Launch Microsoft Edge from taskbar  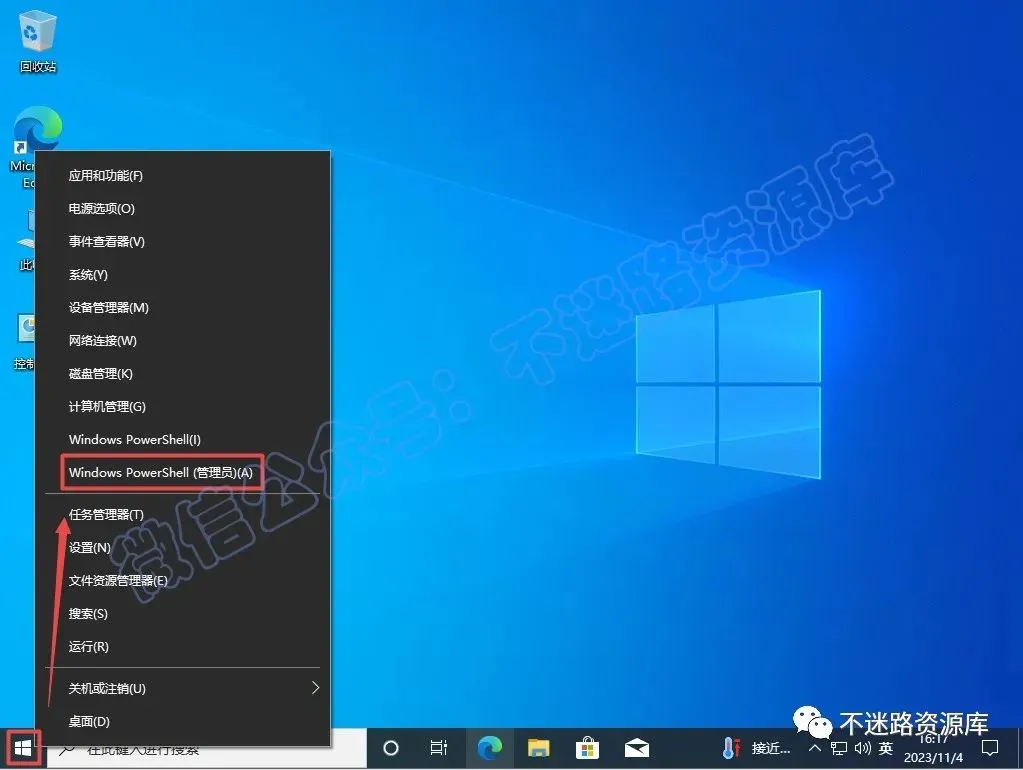[489, 748]
